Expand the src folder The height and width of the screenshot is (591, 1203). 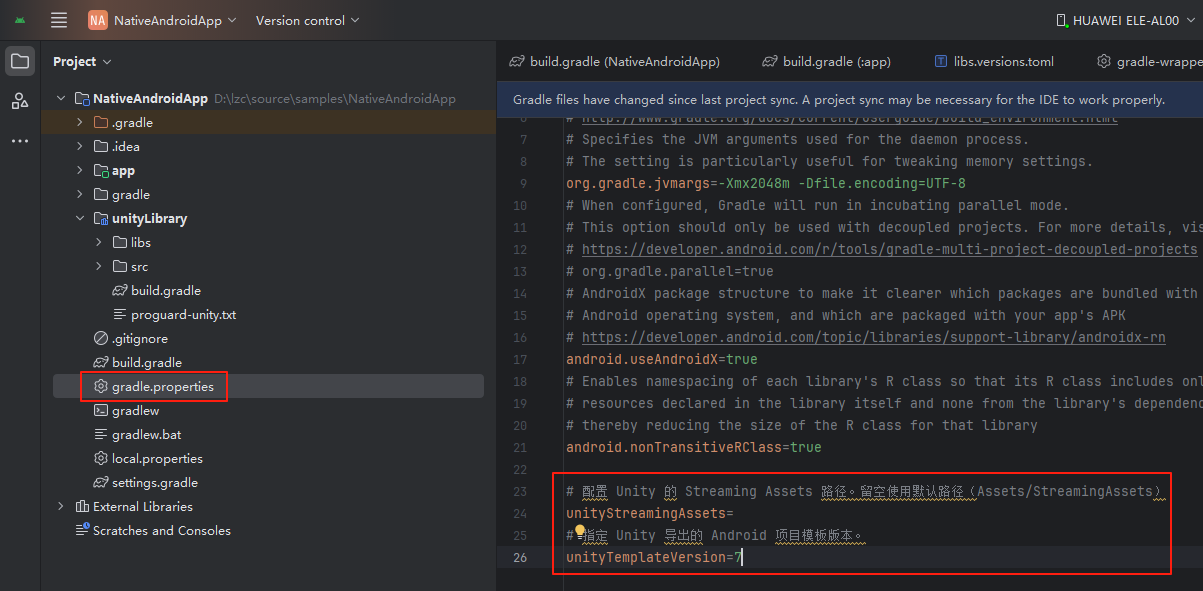[99, 267]
